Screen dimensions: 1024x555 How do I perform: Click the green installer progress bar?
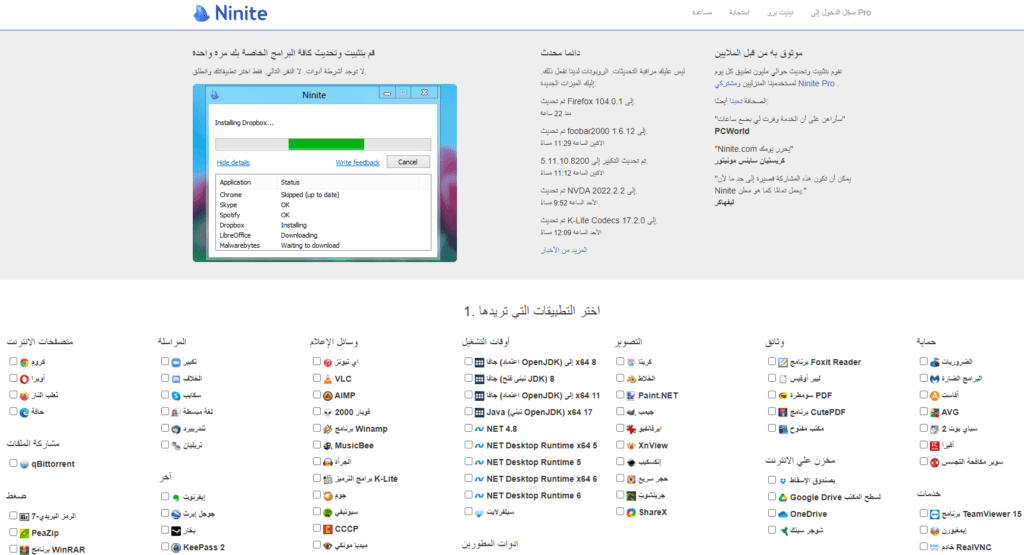(x=312, y=144)
